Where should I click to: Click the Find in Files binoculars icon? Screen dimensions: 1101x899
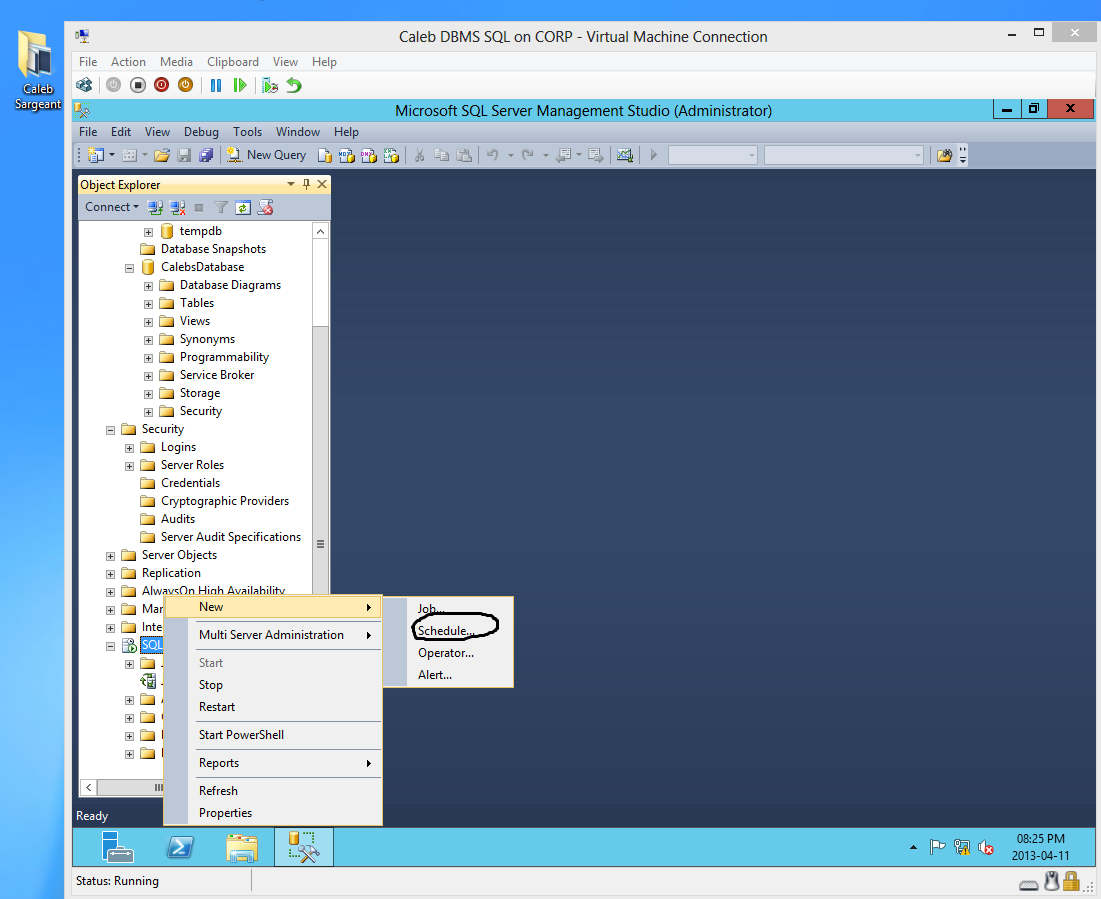[x=944, y=155]
